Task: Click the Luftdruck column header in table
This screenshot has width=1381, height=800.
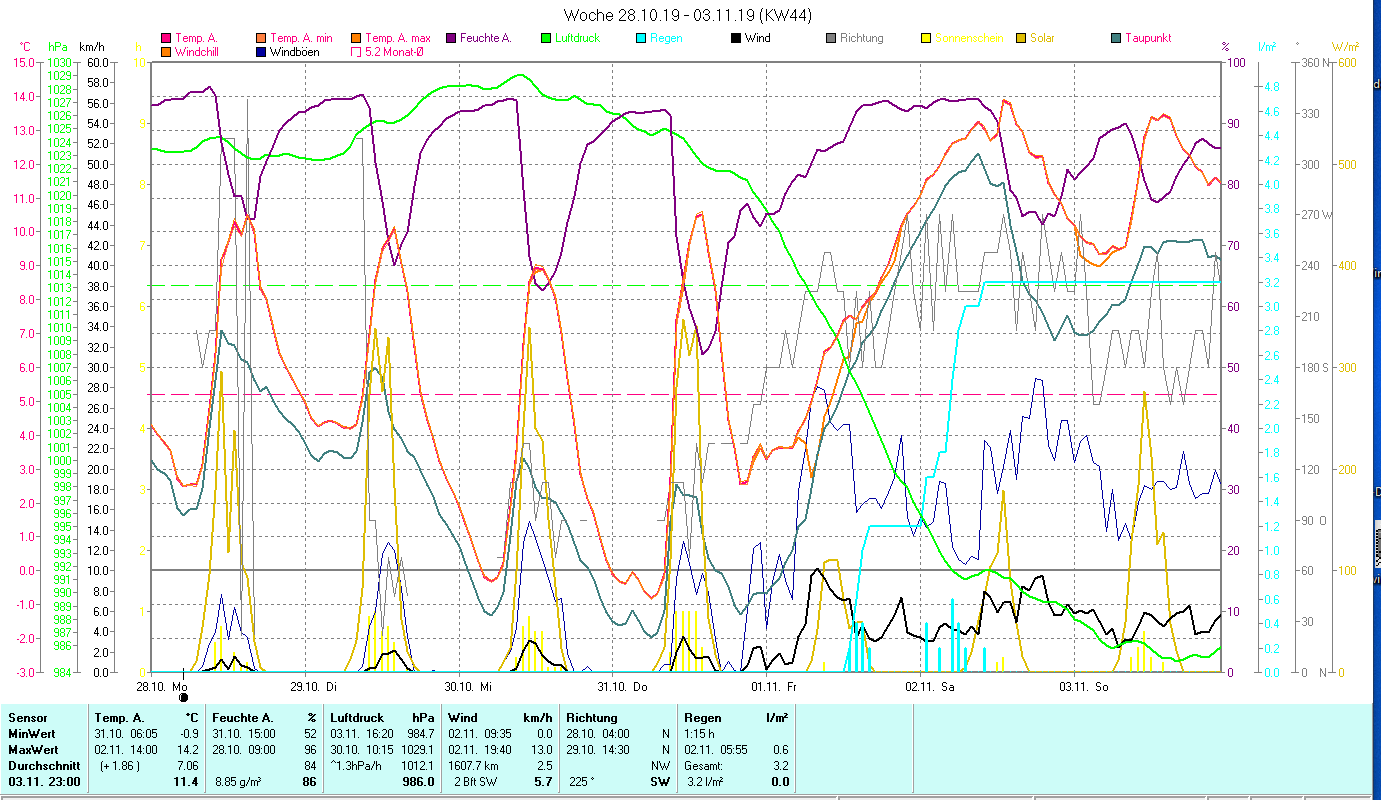Action: coord(357,718)
